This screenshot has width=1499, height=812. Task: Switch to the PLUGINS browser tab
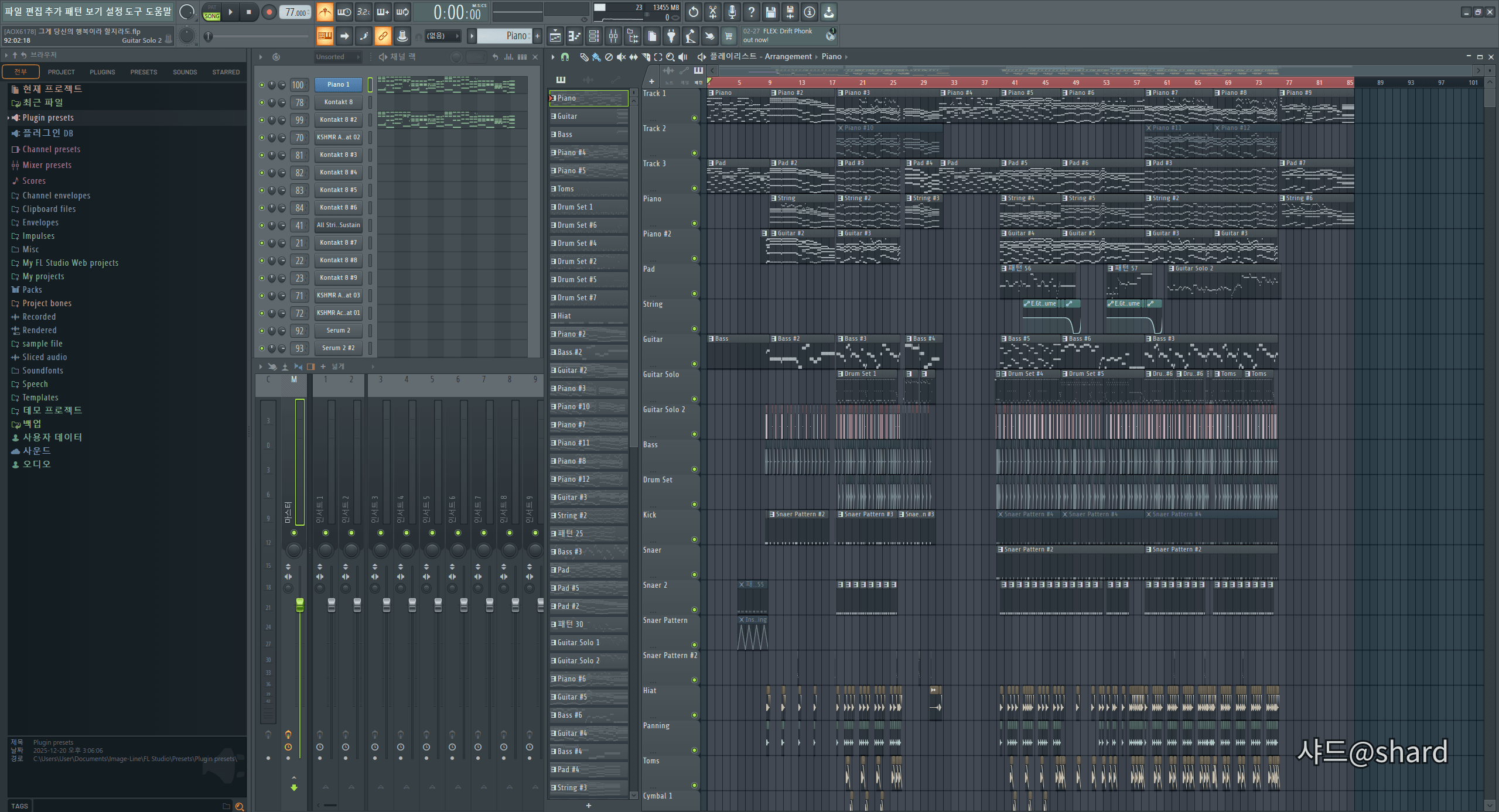pos(102,72)
